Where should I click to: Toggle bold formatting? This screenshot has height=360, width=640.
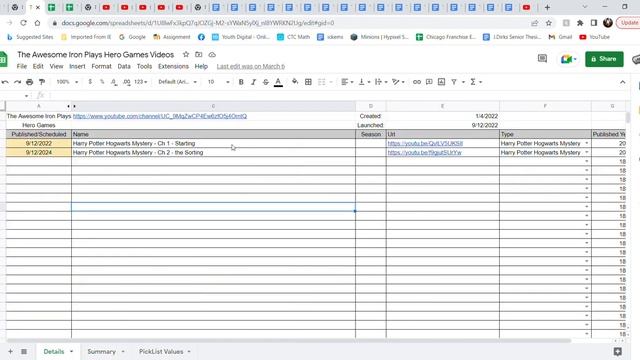point(241,82)
